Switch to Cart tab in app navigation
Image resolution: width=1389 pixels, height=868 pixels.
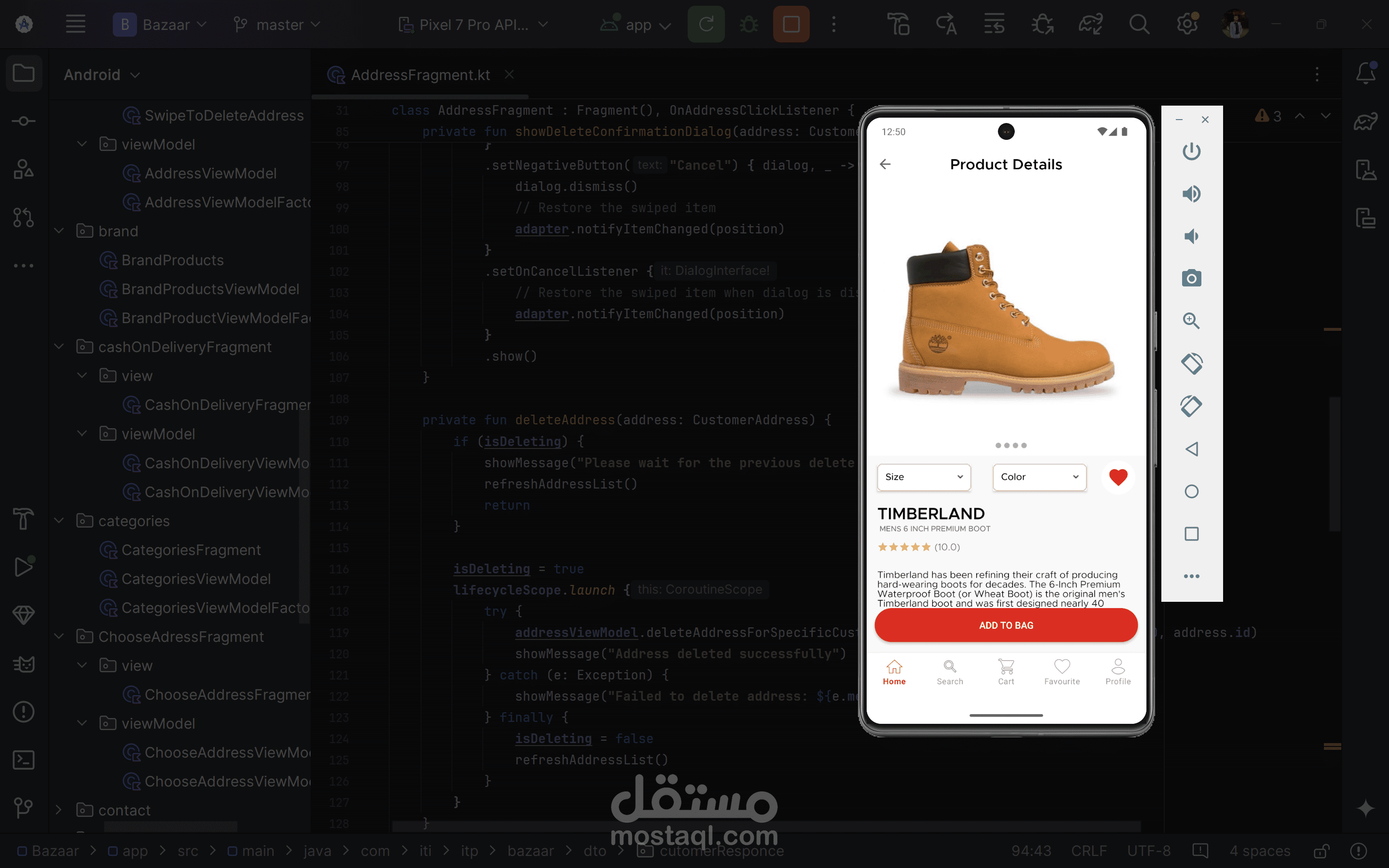click(x=1006, y=672)
